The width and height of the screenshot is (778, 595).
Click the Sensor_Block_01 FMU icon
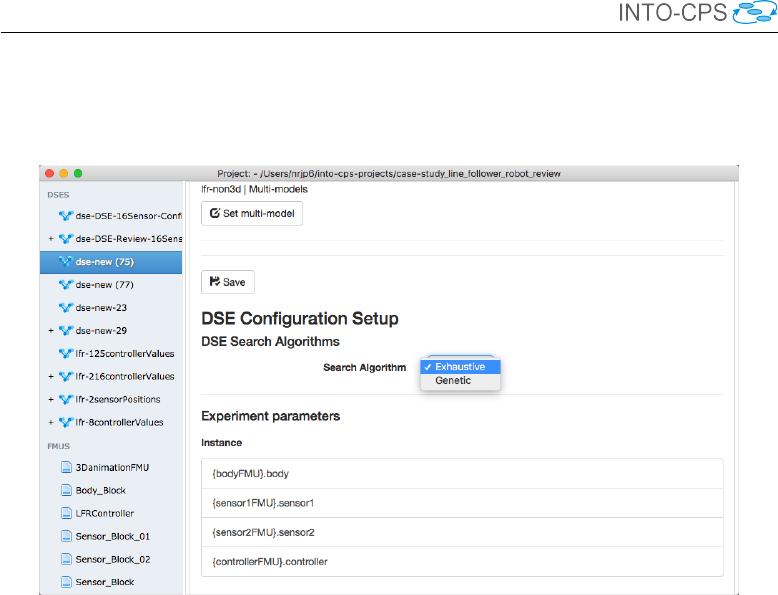tap(66, 536)
